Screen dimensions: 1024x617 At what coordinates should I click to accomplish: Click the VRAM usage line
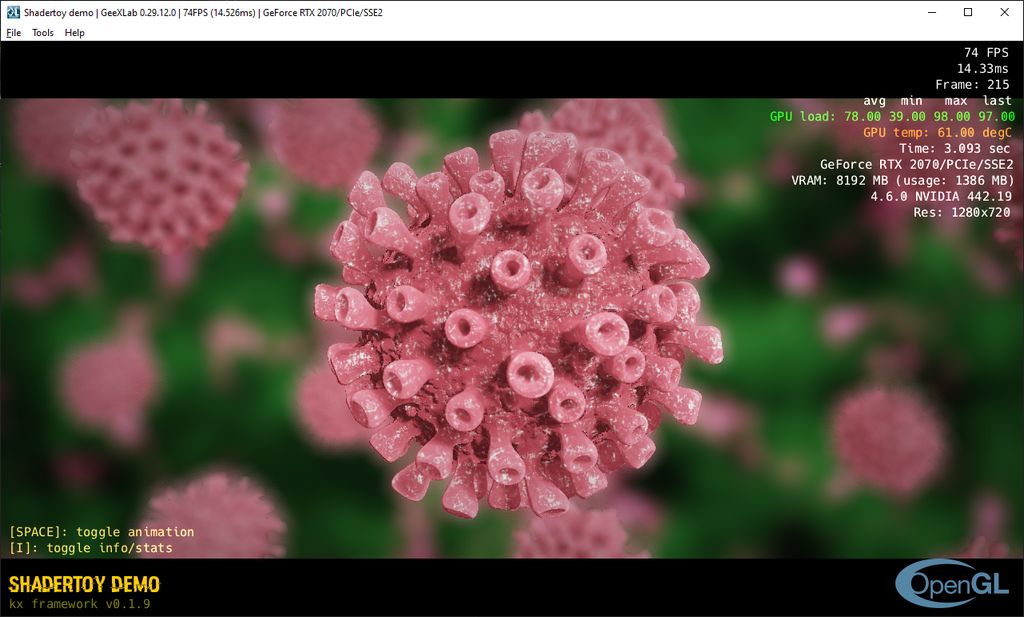tap(903, 180)
